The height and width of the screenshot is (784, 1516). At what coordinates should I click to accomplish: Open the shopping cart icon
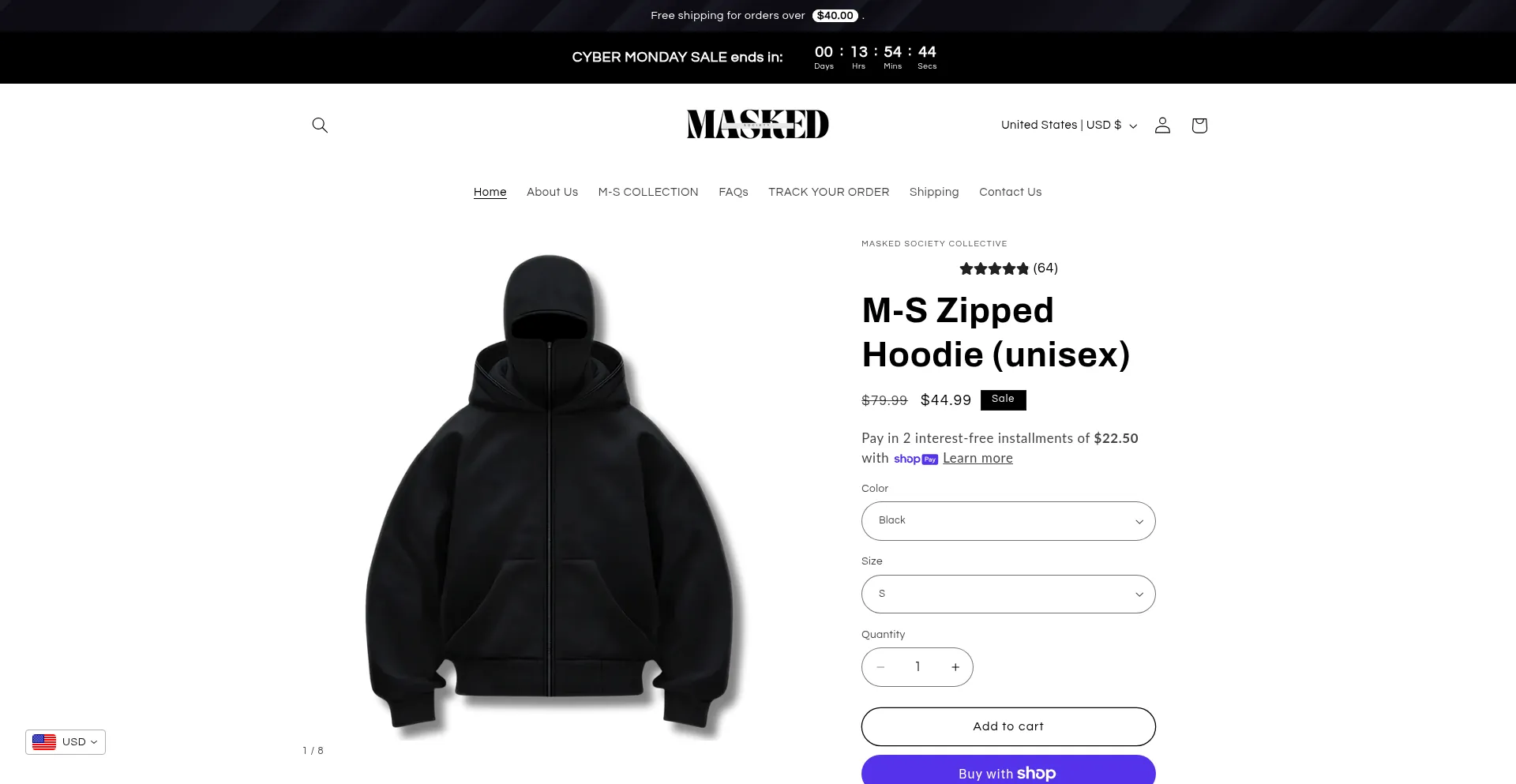(1199, 125)
